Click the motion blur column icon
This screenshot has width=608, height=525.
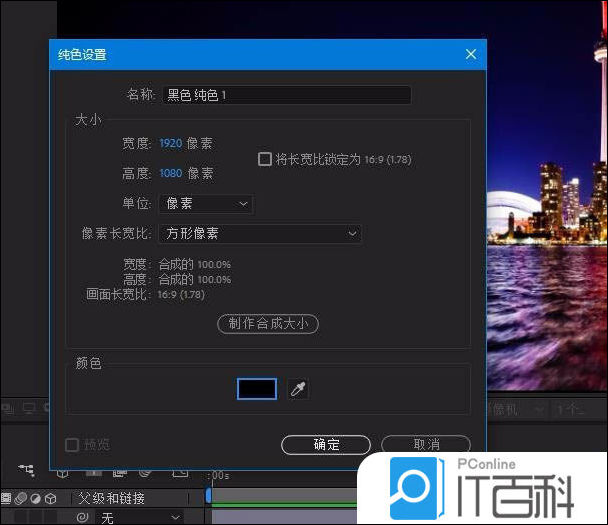click(x=20, y=498)
